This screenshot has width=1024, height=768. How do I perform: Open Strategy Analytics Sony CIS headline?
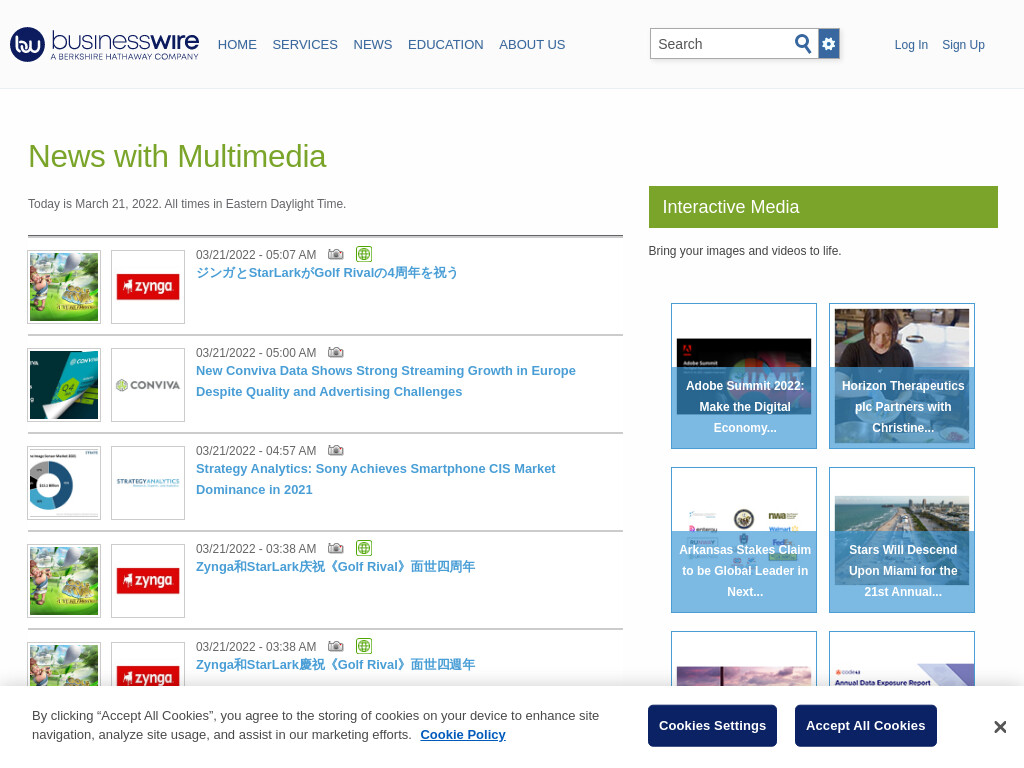[376, 479]
